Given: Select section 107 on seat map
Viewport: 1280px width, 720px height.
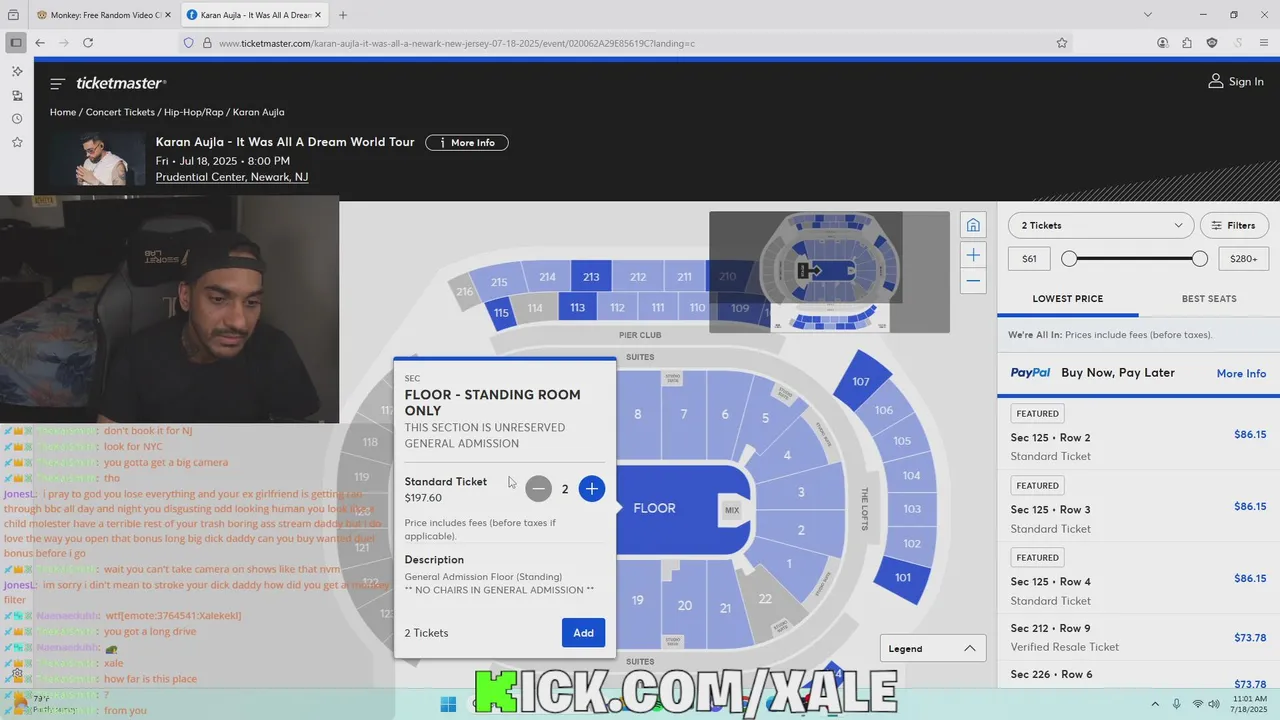Looking at the screenshot, I should point(861,381).
